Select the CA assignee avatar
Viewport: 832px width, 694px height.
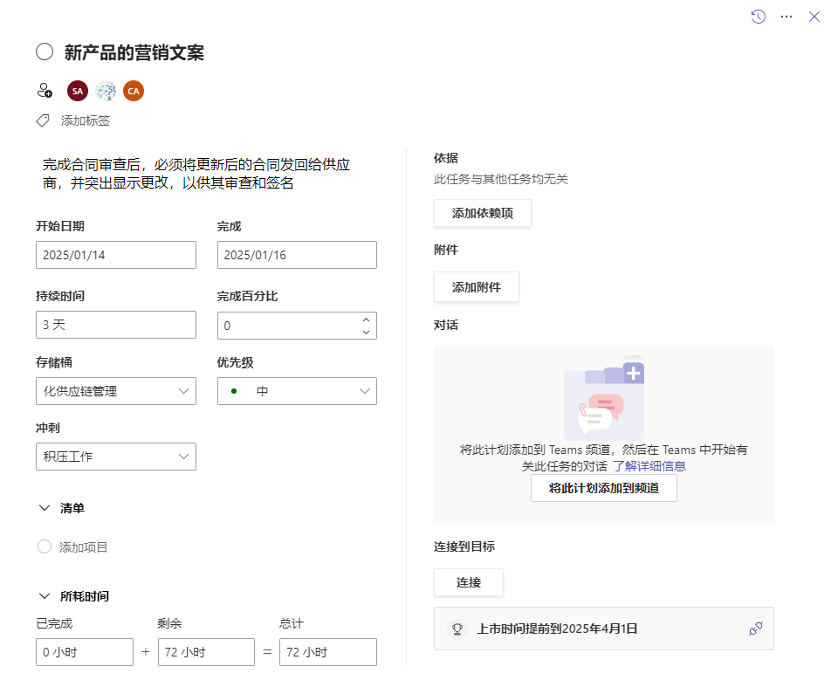tap(134, 91)
